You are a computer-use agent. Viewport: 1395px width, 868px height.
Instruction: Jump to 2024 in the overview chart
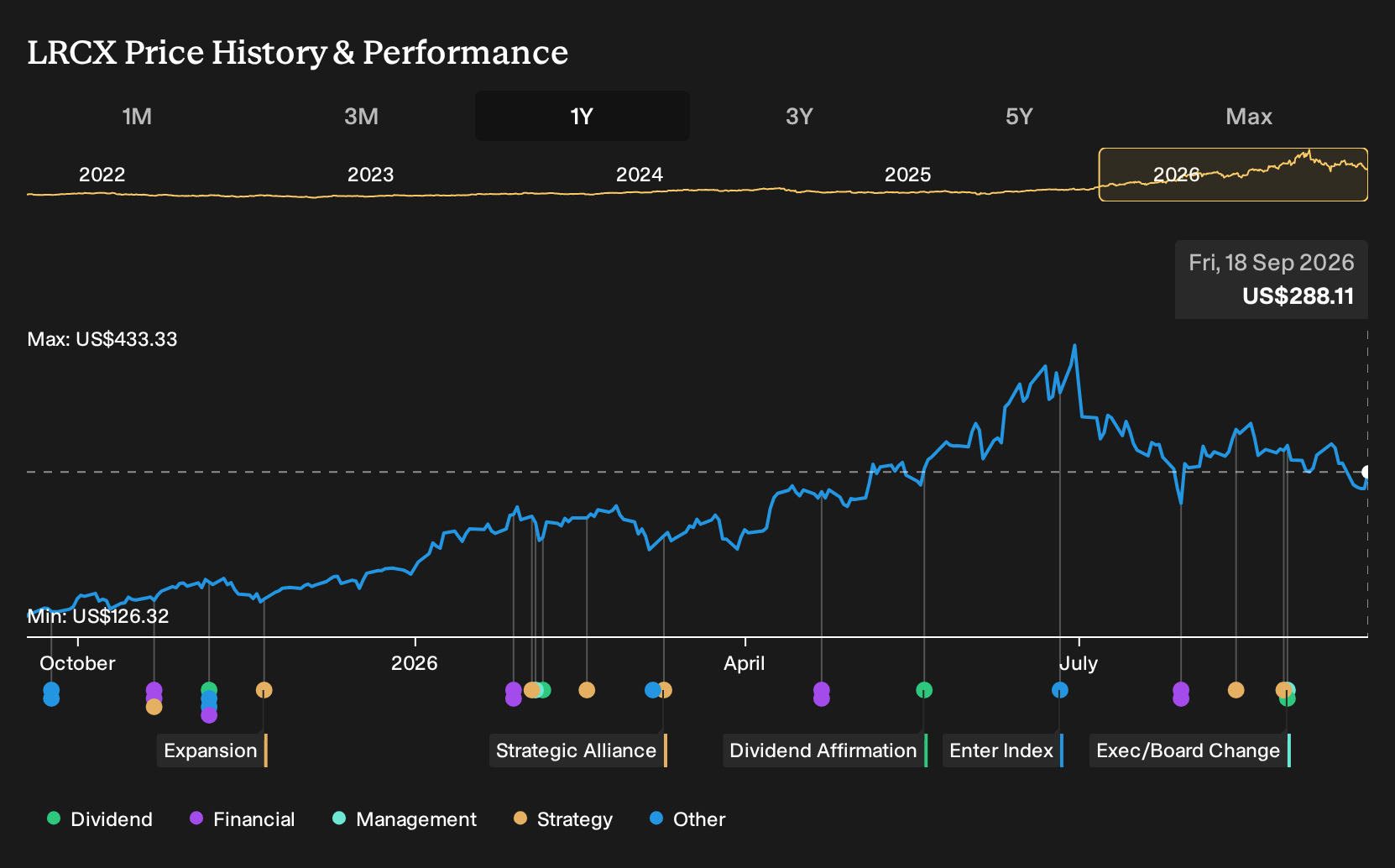pyautogui.click(x=639, y=175)
